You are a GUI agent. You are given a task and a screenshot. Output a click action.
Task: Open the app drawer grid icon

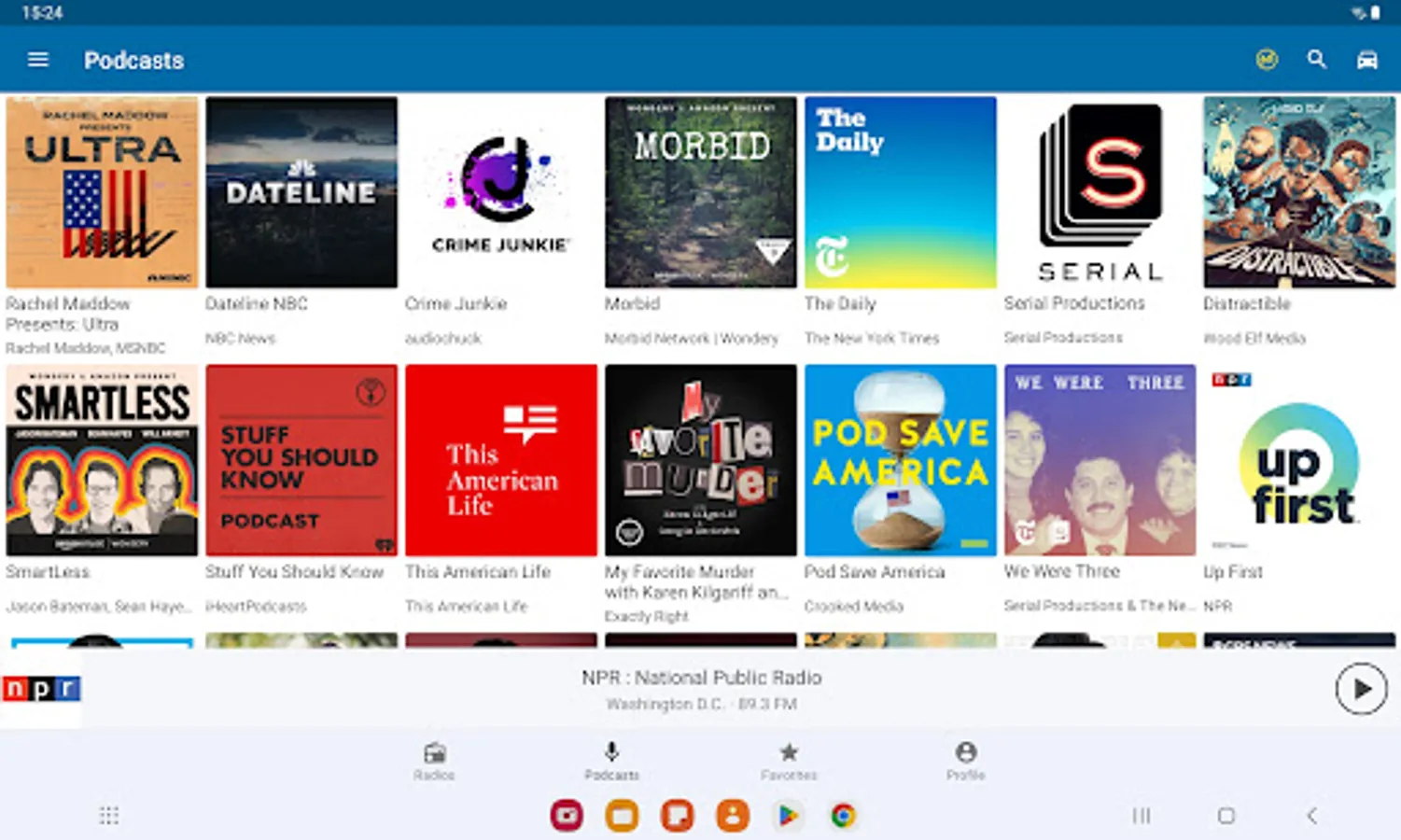pyautogui.click(x=109, y=816)
